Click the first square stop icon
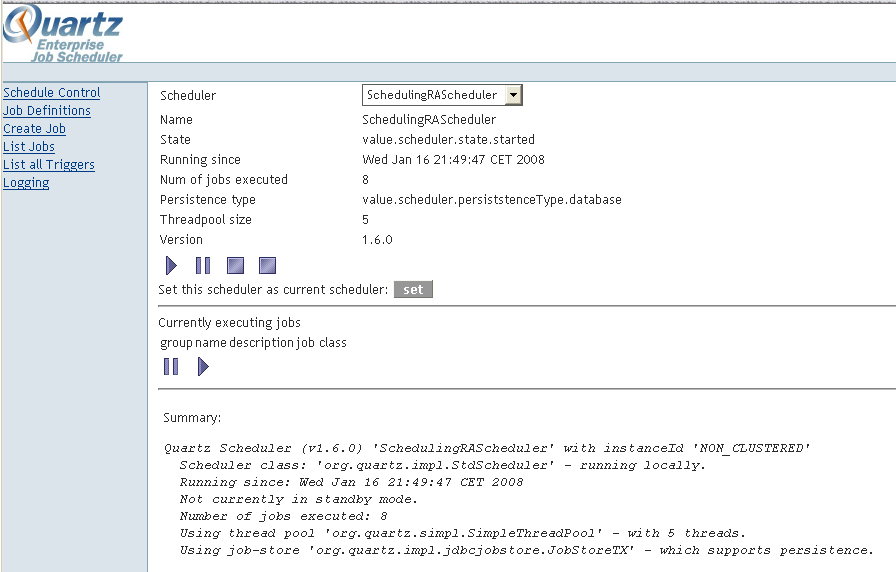The image size is (896, 572). (x=235, y=266)
